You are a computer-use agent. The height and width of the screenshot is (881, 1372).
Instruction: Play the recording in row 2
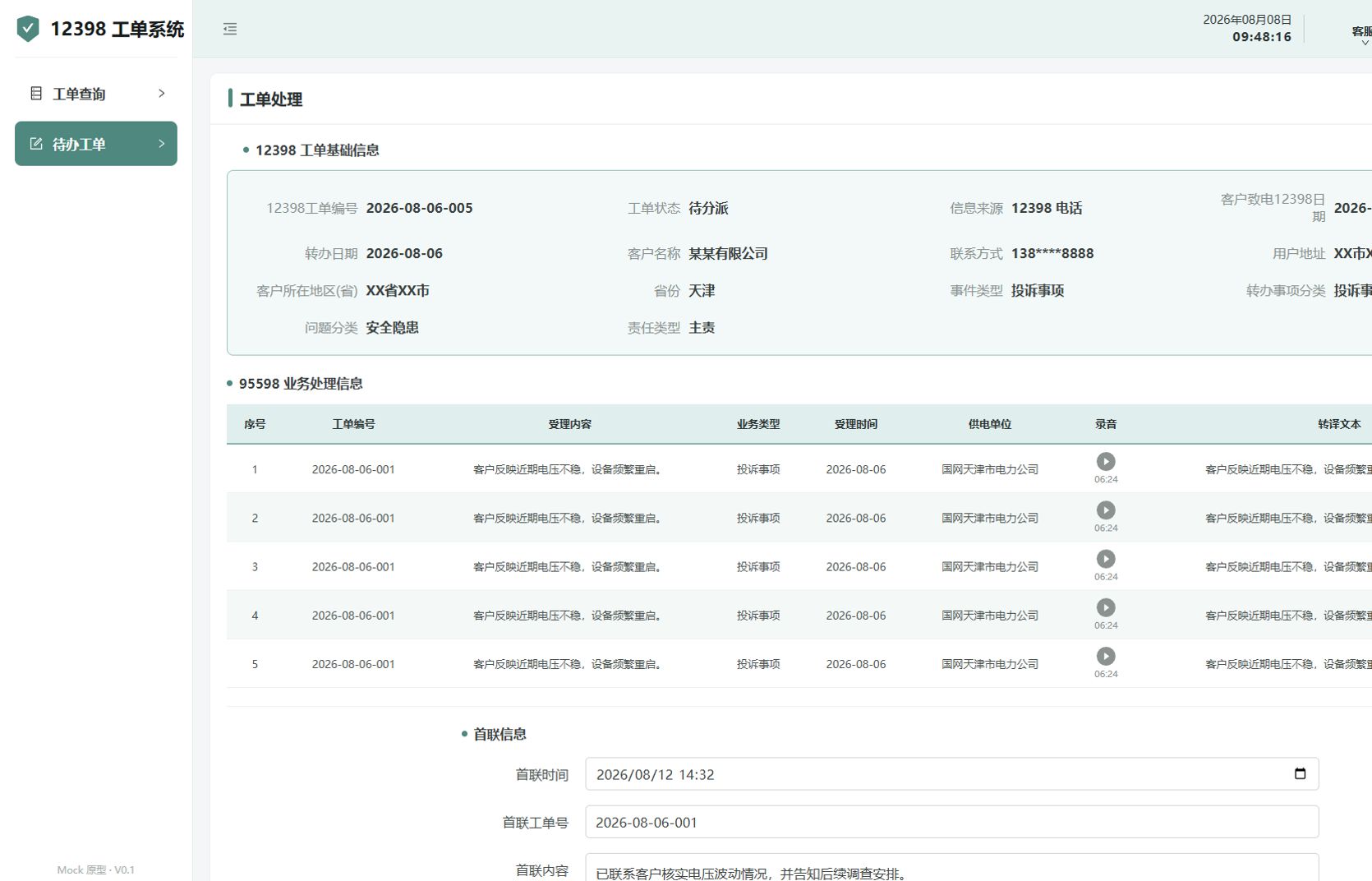1106,510
